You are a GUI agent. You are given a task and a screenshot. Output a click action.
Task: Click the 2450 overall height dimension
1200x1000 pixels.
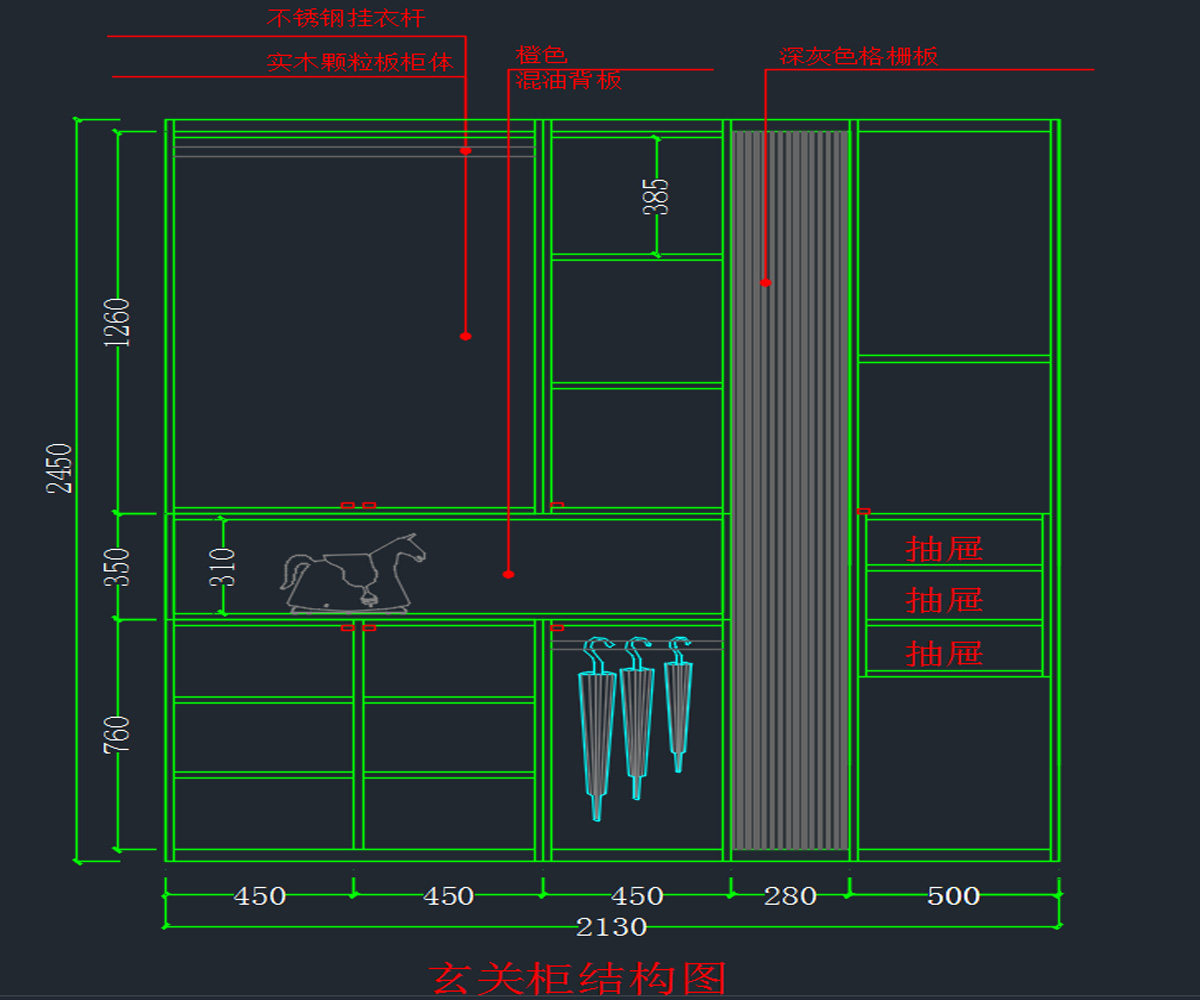point(60,467)
